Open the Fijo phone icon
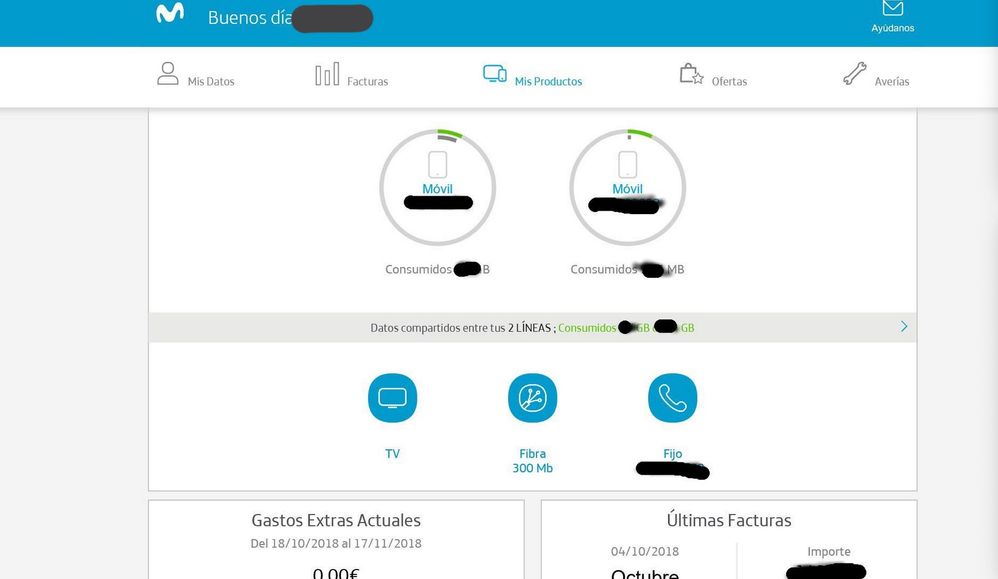The width and height of the screenshot is (998, 579). pos(672,398)
